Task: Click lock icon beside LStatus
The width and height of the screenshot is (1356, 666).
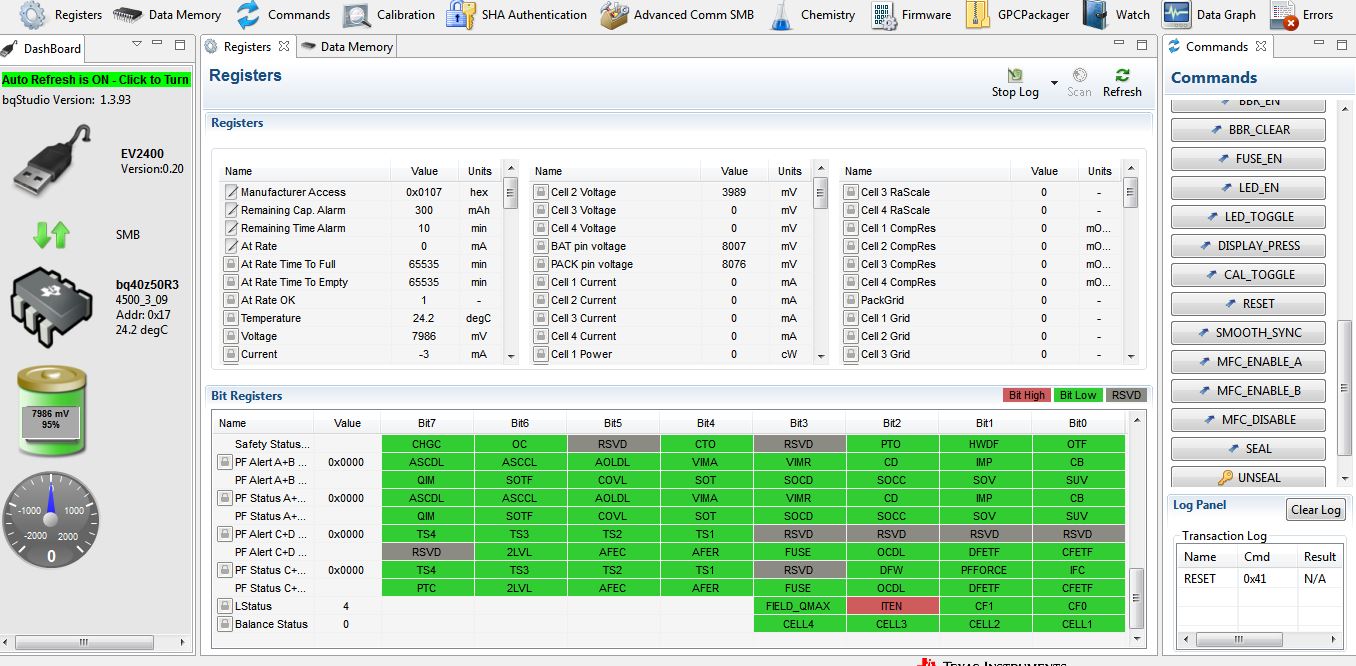Action: click(225, 606)
